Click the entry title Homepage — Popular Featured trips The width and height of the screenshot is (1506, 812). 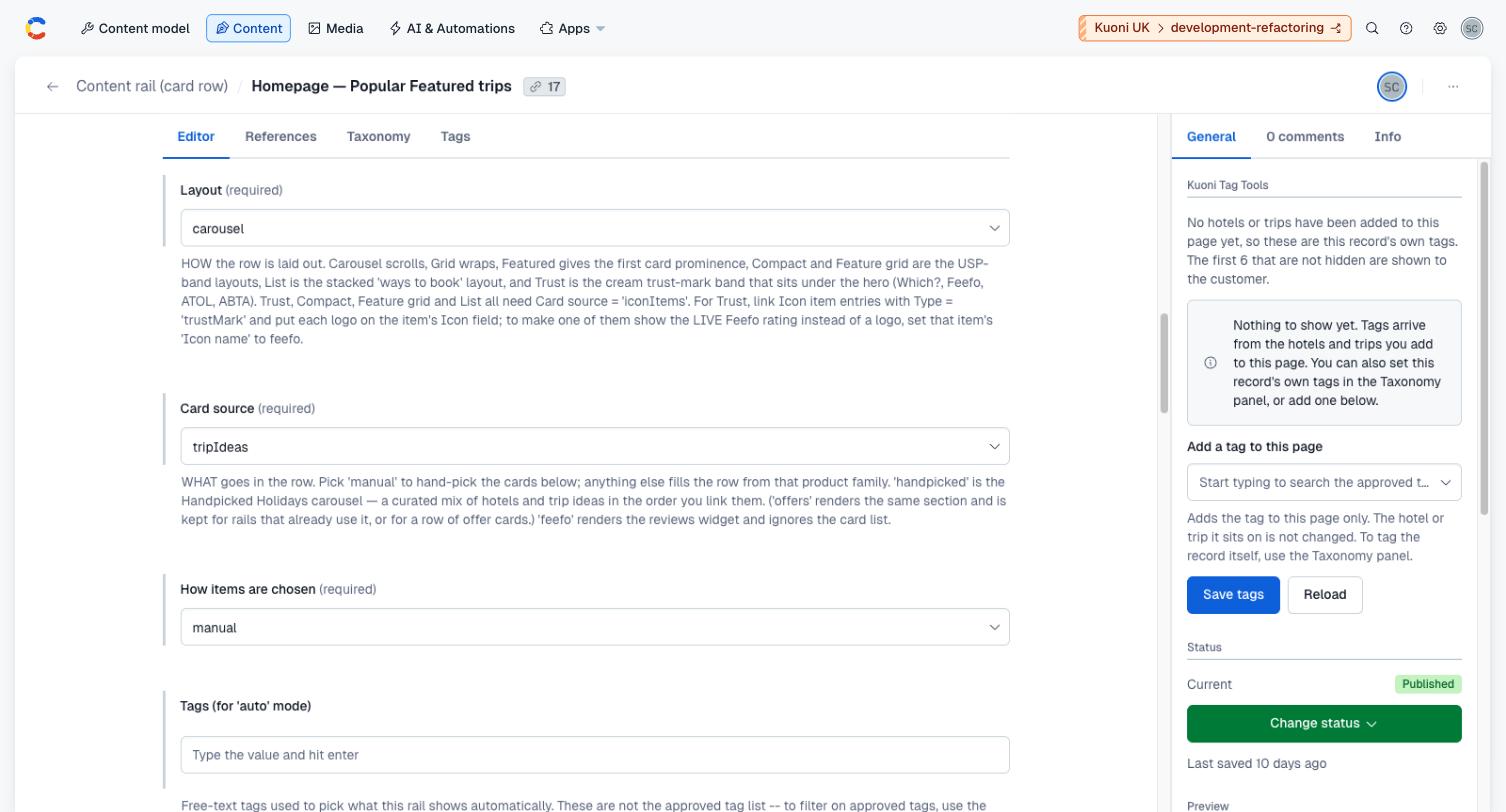click(x=381, y=86)
